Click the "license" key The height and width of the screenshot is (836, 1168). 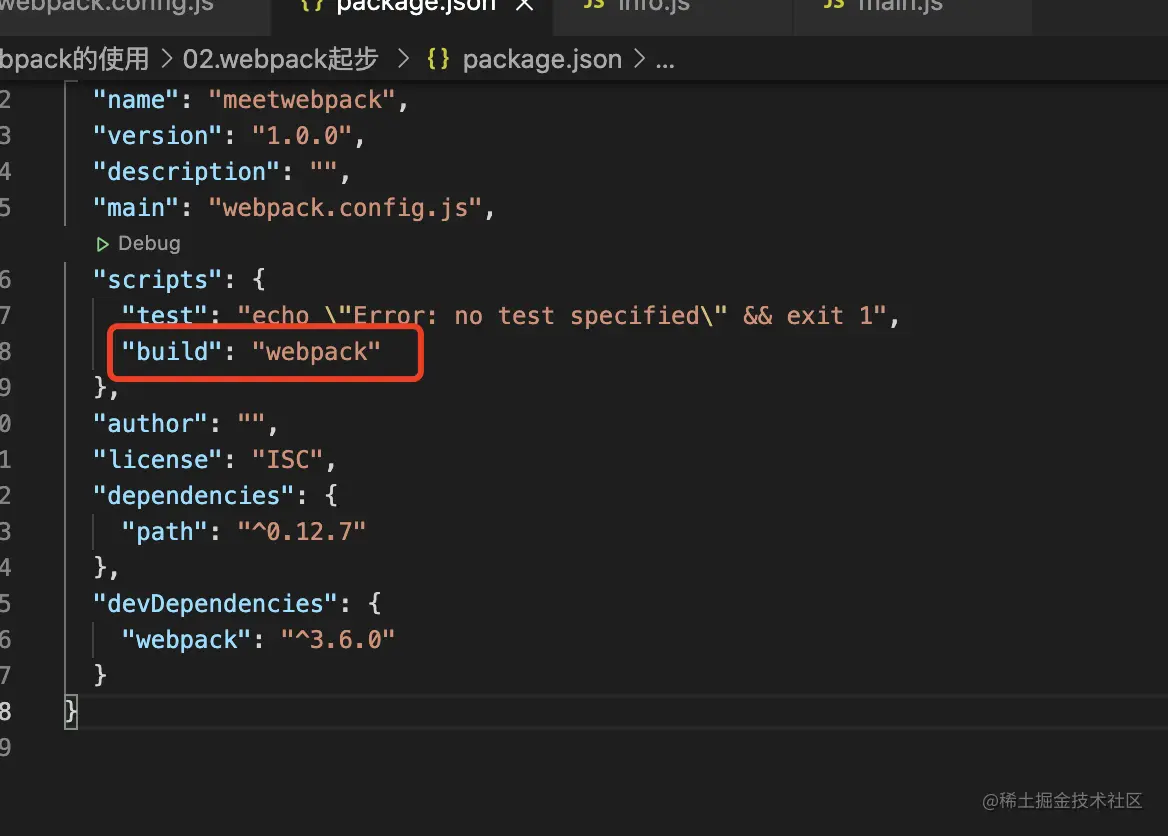click(x=158, y=460)
